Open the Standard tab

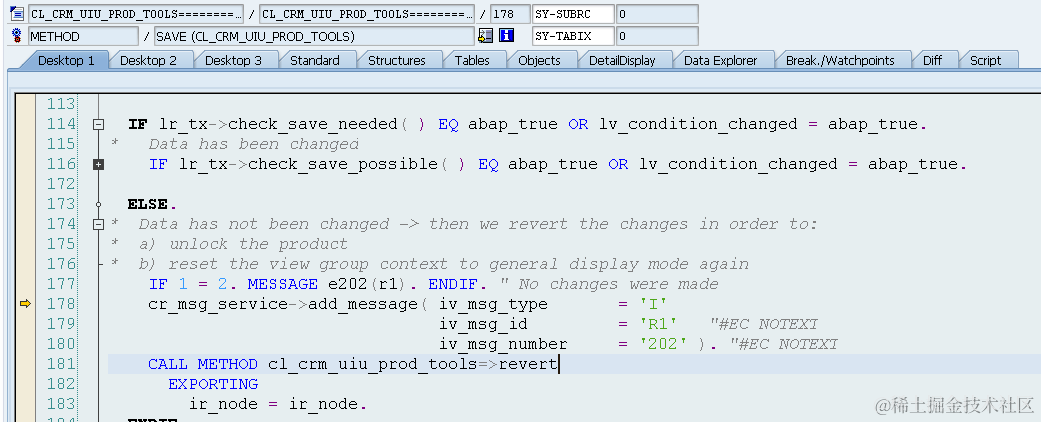point(315,60)
